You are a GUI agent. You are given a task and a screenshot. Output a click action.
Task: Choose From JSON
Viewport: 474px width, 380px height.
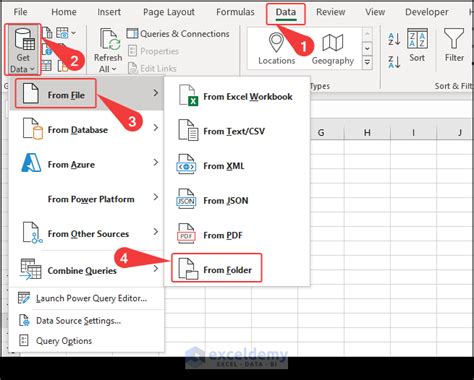[237, 200]
